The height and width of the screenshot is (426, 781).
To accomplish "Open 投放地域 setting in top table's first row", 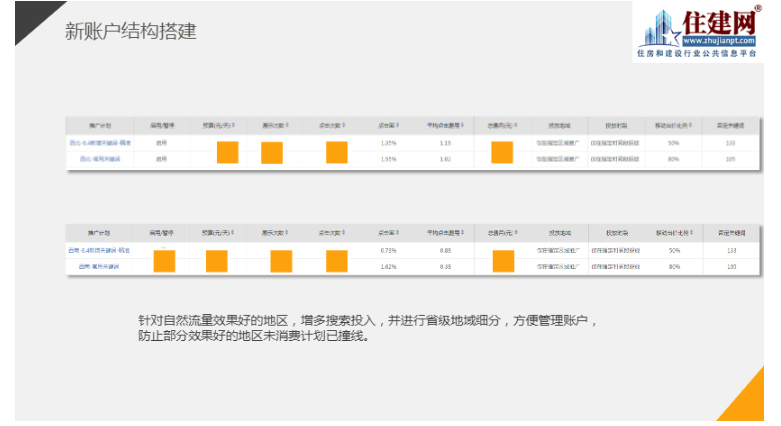I will tap(556, 143).
